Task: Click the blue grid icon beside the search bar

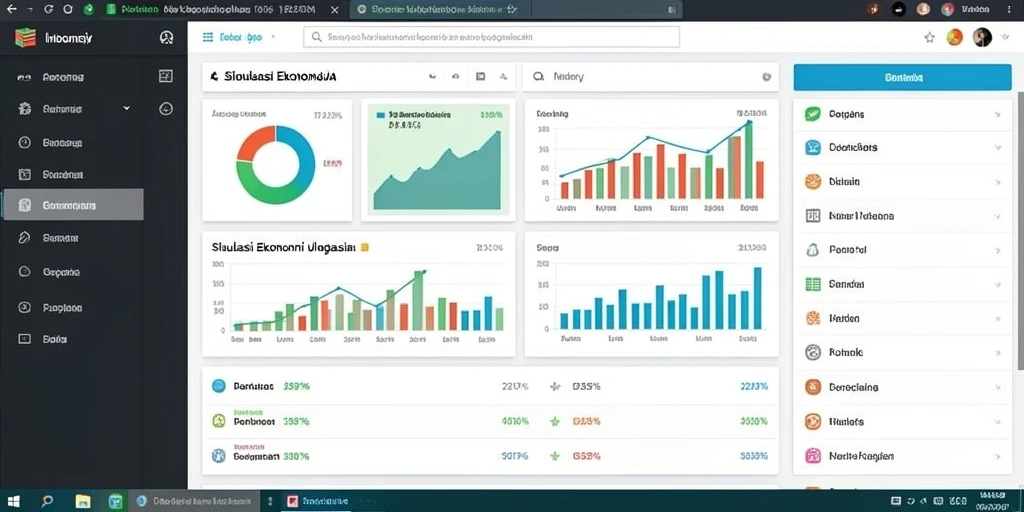Action: click(x=208, y=37)
